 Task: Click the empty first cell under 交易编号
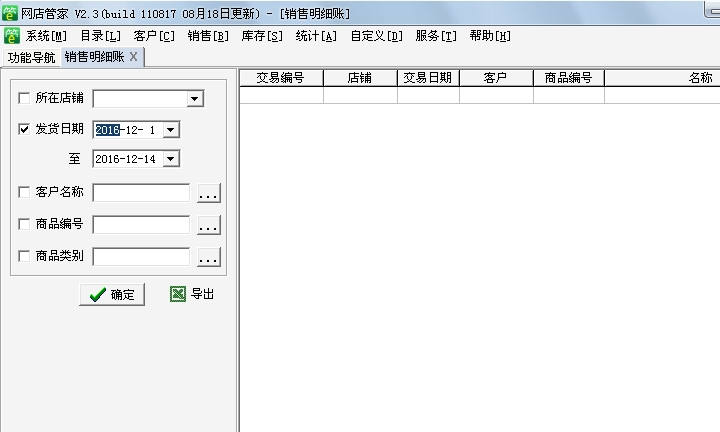tap(281, 95)
